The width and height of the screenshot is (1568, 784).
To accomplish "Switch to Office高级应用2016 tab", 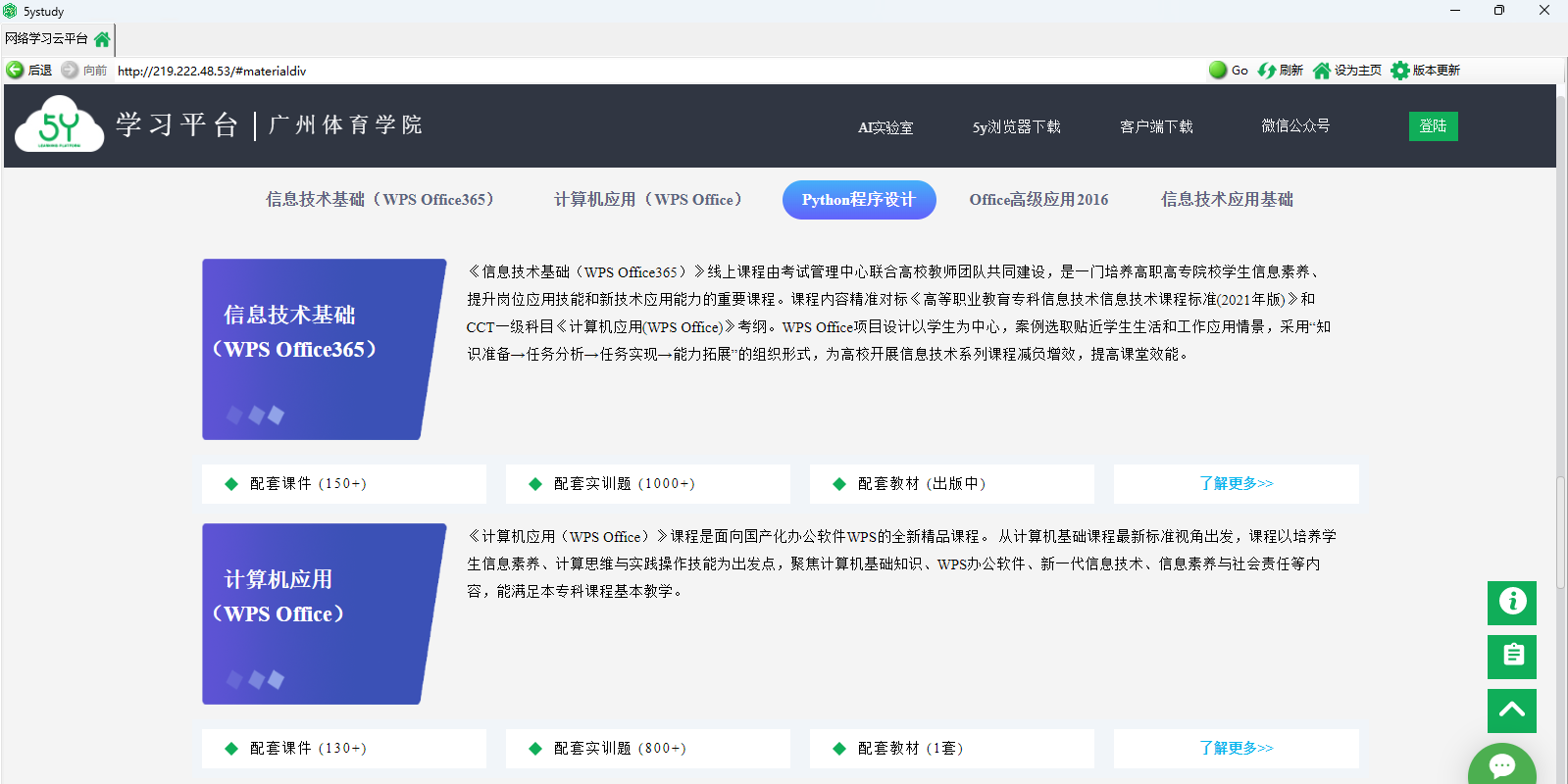I will point(1038,200).
